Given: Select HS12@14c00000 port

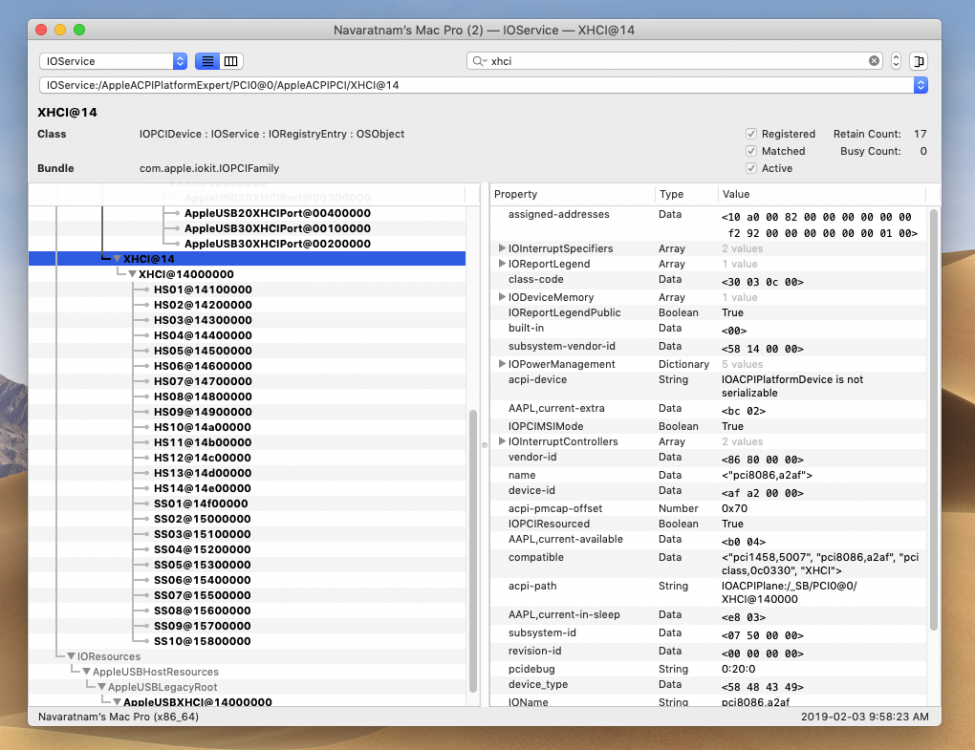Looking at the screenshot, I should coord(203,458).
